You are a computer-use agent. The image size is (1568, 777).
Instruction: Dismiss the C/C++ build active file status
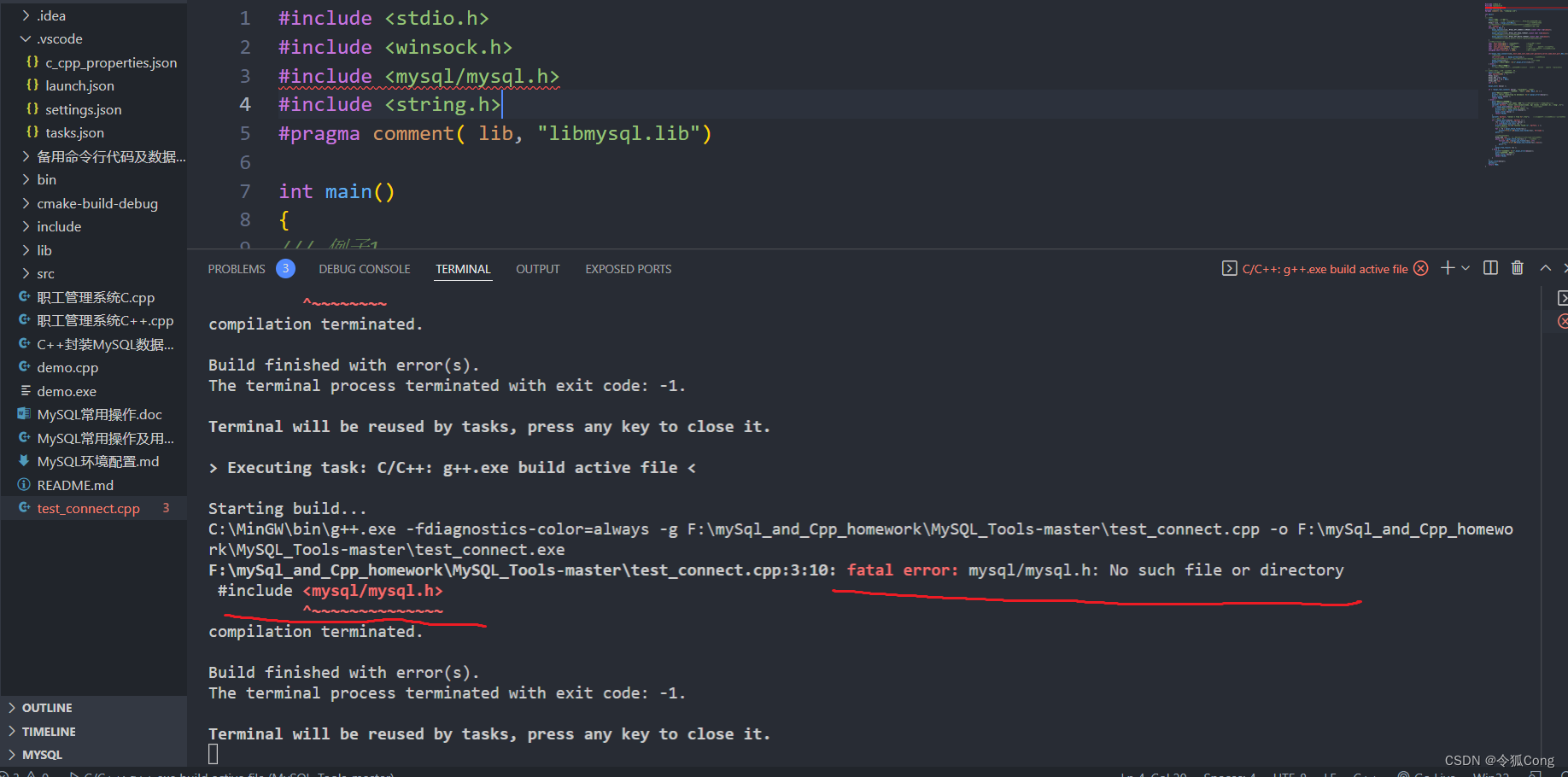click(1420, 267)
